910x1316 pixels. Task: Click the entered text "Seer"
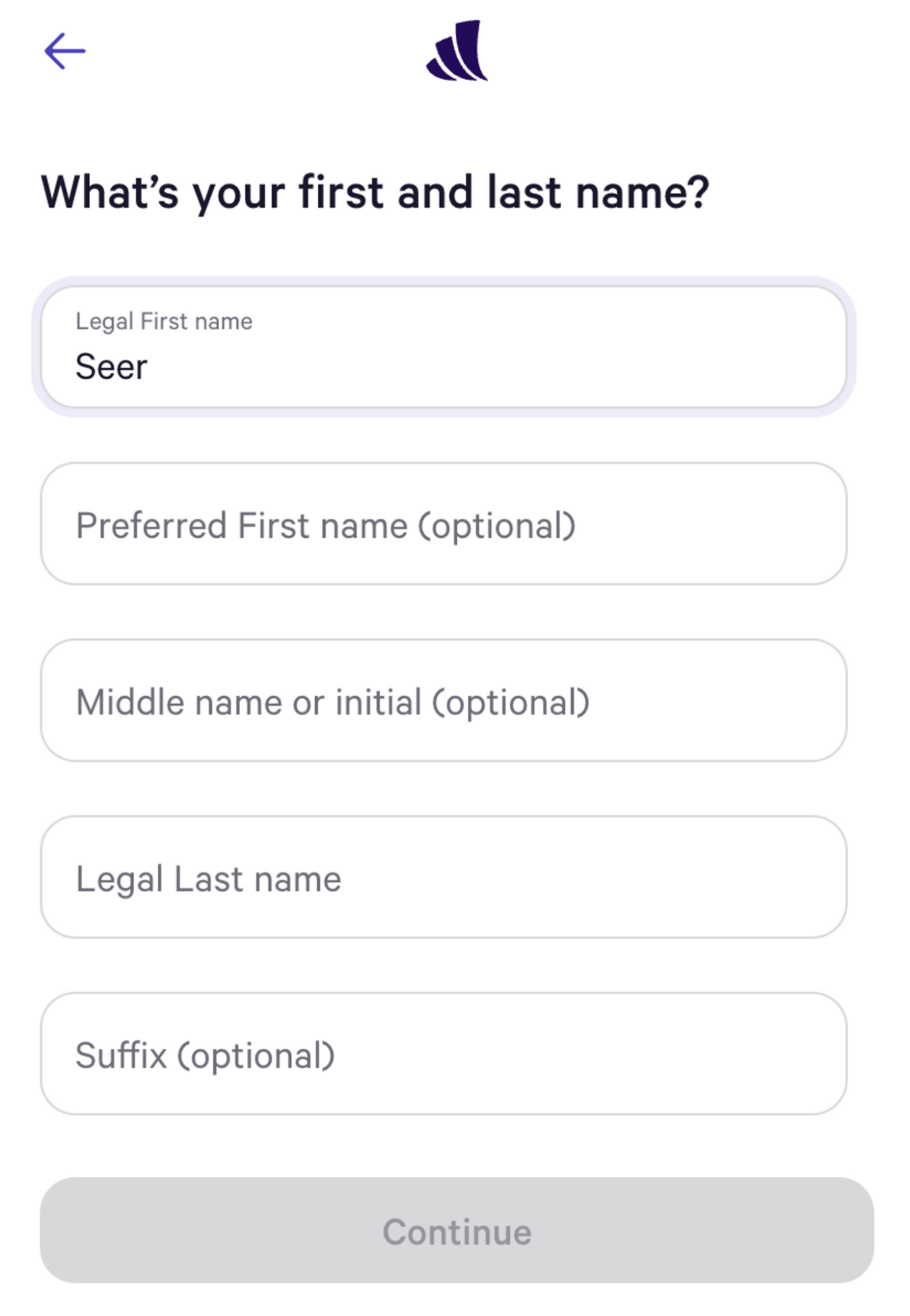pyautogui.click(x=111, y=367)
